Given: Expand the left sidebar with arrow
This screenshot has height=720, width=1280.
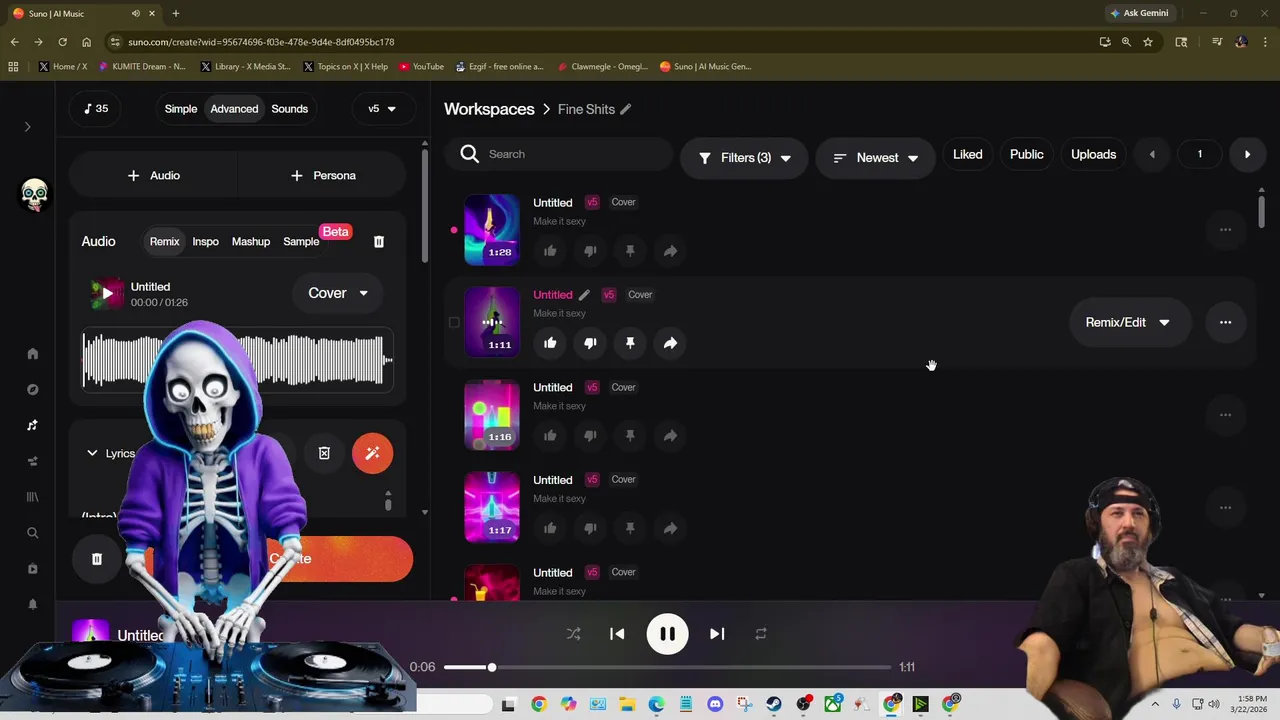Looking at the screenshot, I should coord(28,127).
